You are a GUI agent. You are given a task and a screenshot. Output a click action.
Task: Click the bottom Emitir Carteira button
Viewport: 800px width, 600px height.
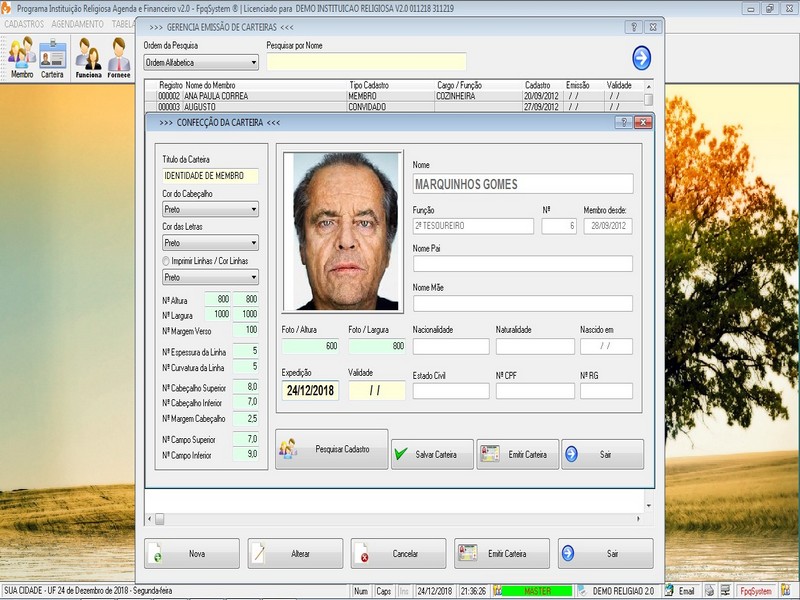[502, 554]
